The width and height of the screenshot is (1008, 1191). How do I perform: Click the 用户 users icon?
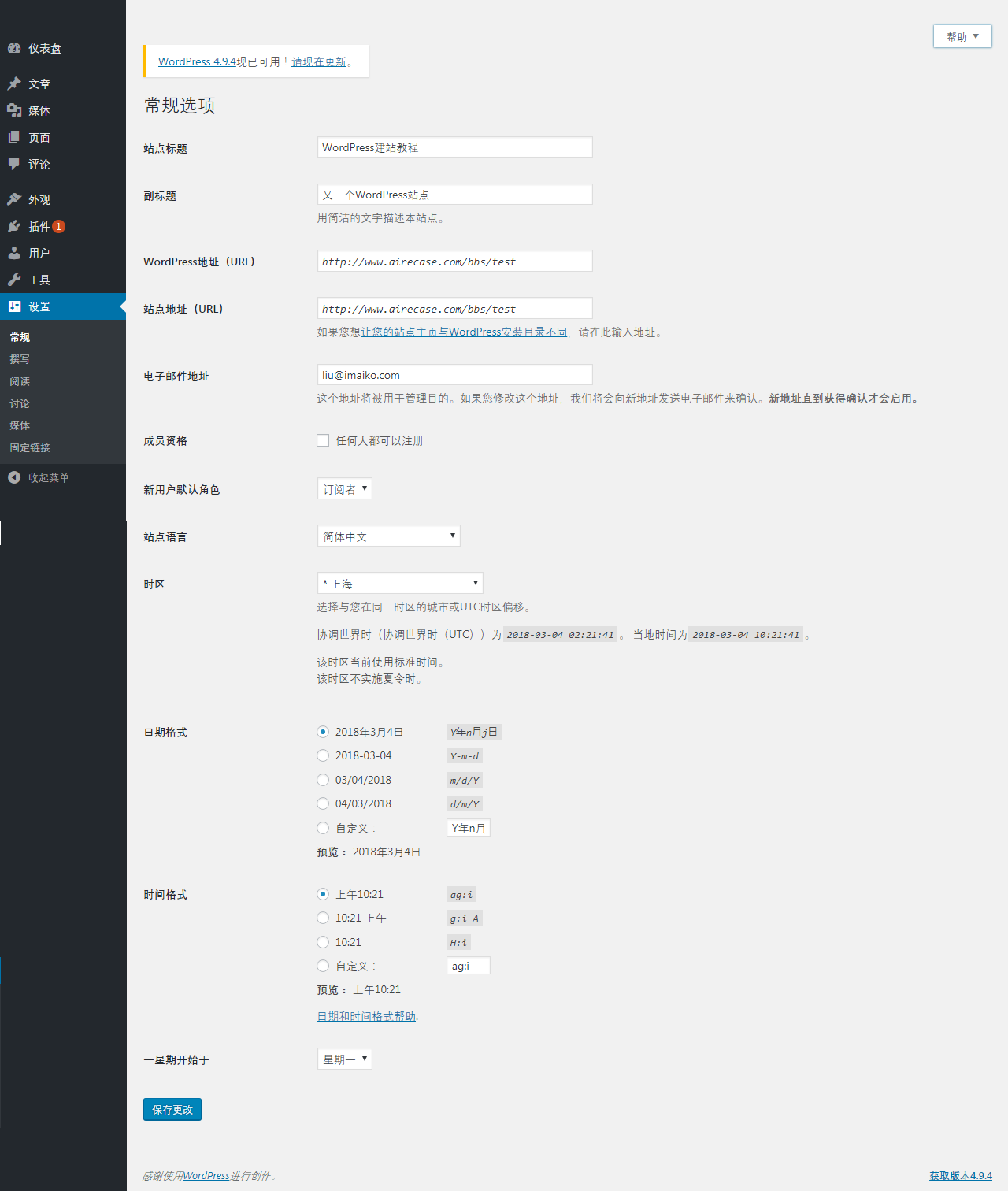14,253
